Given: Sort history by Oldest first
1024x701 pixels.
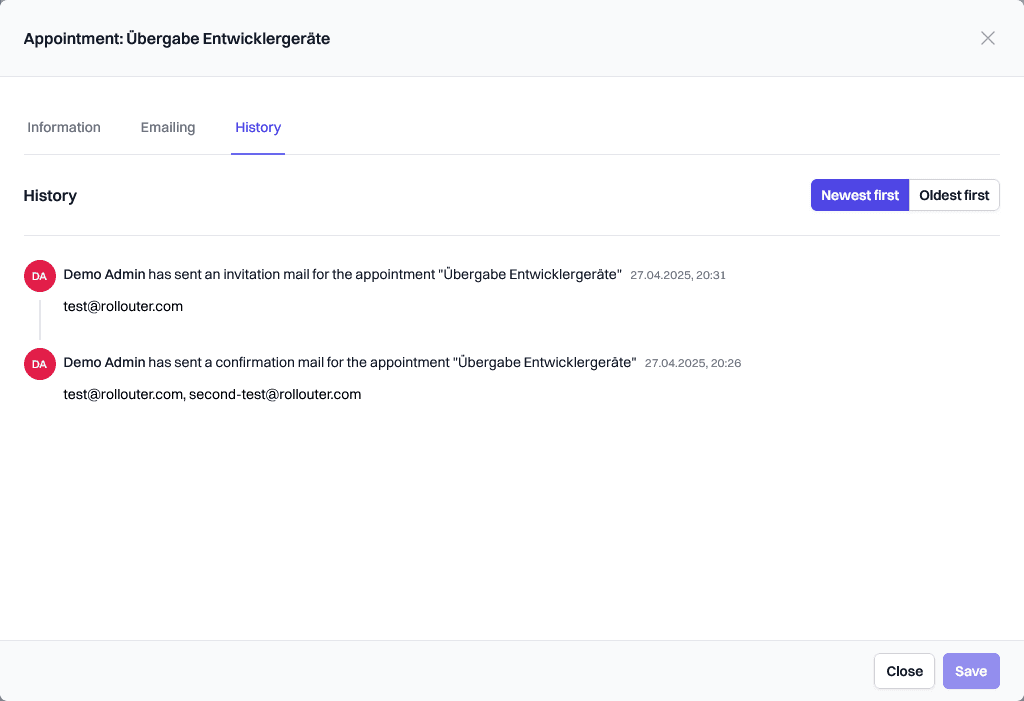Looking at the screenshot, I should pos(954,196).
